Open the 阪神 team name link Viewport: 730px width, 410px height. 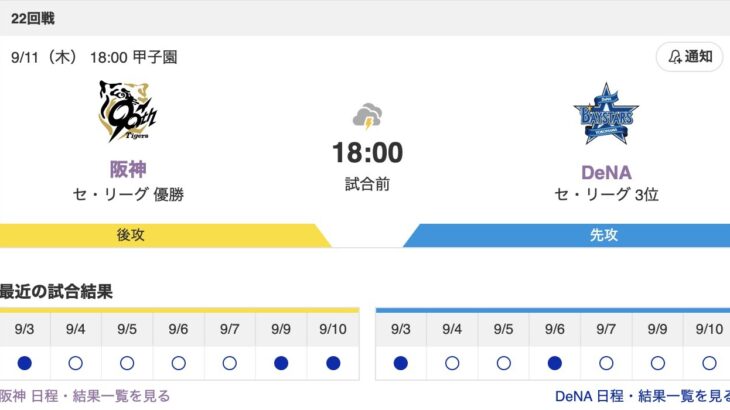pyautogui.click(x=128, y=169)
